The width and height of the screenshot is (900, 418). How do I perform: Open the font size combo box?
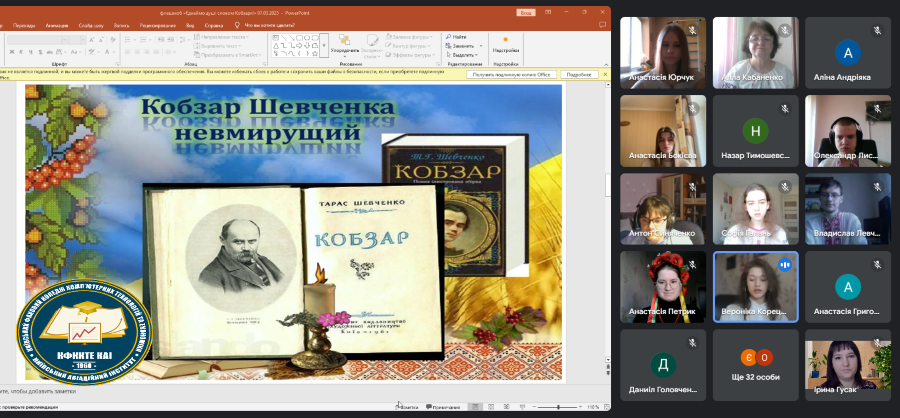pos(77,40)
